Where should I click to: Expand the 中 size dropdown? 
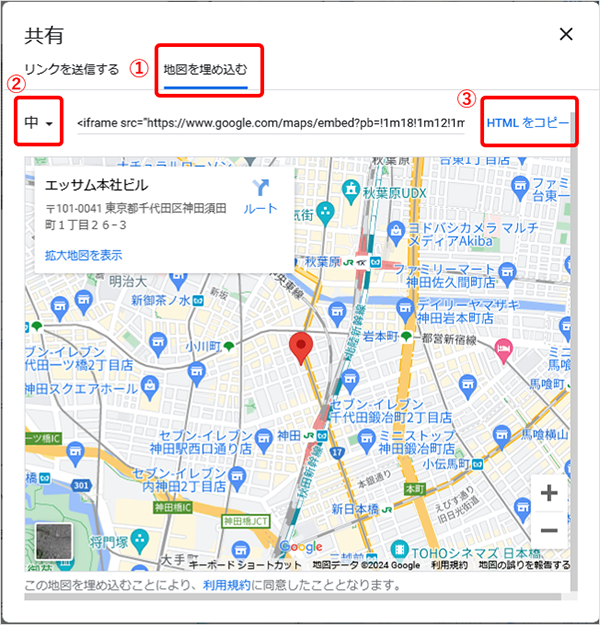coord(38,122)
